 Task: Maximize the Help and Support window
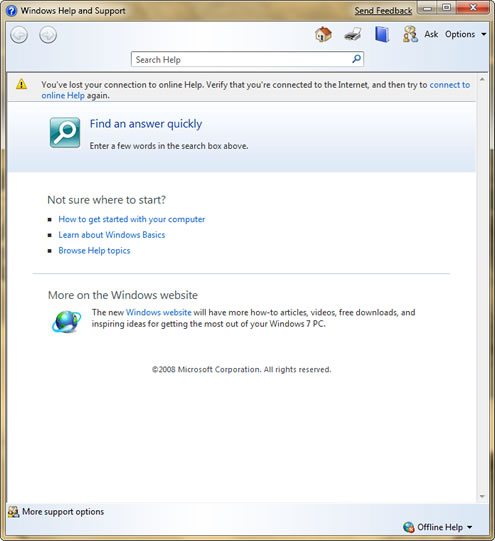tap(446, 8)
